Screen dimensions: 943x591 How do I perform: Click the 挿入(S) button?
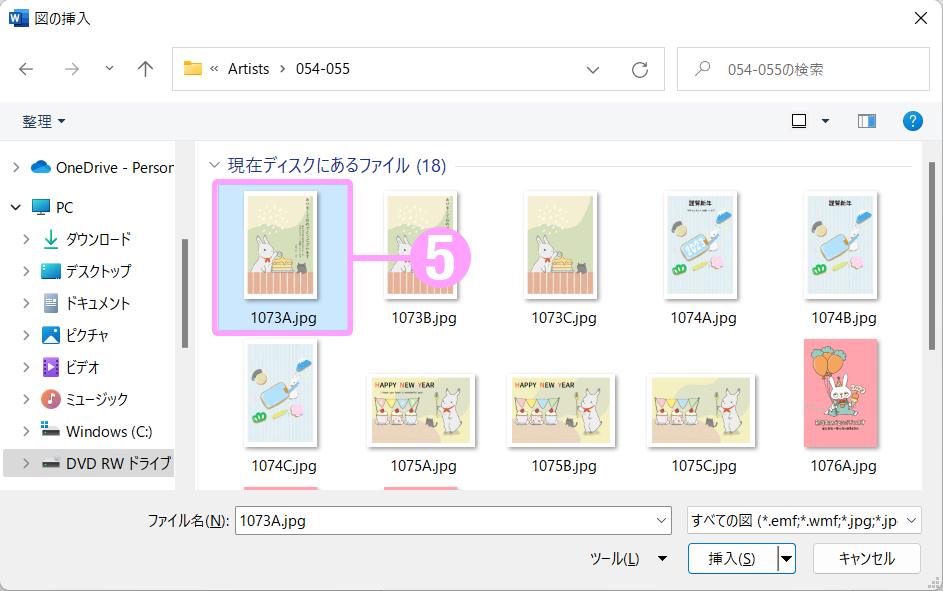[731, 559]
